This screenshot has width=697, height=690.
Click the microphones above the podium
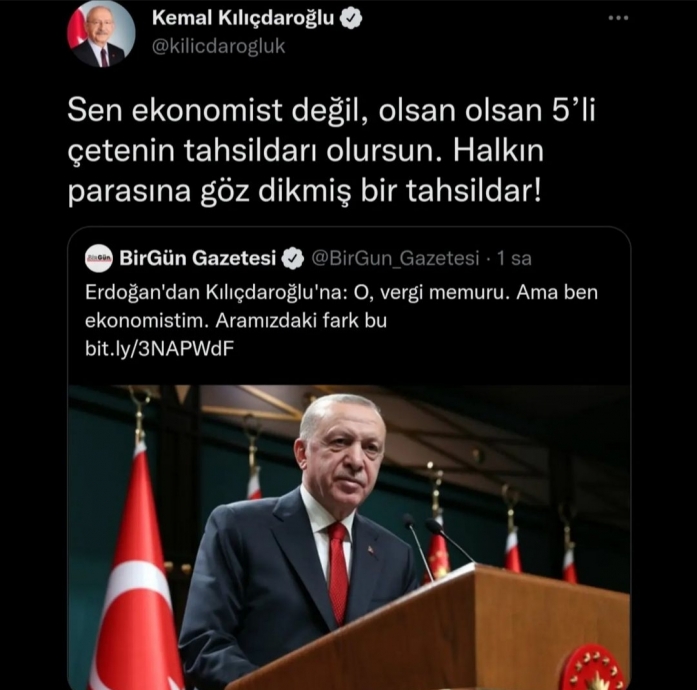coord(438,546)
